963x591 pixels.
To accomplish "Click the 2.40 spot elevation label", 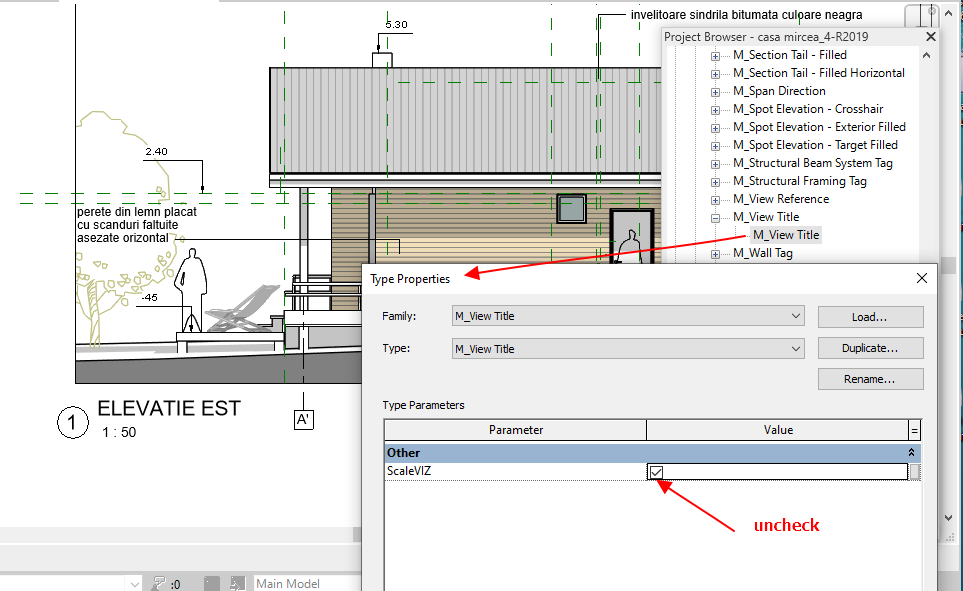I will [x=157, y=152].
